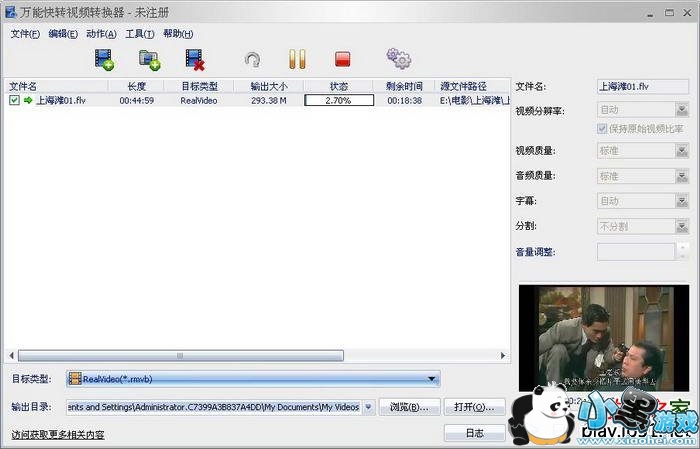700x449 pixels.
Task: Click the 浏览(B)... button
Action: coord(409,407)
